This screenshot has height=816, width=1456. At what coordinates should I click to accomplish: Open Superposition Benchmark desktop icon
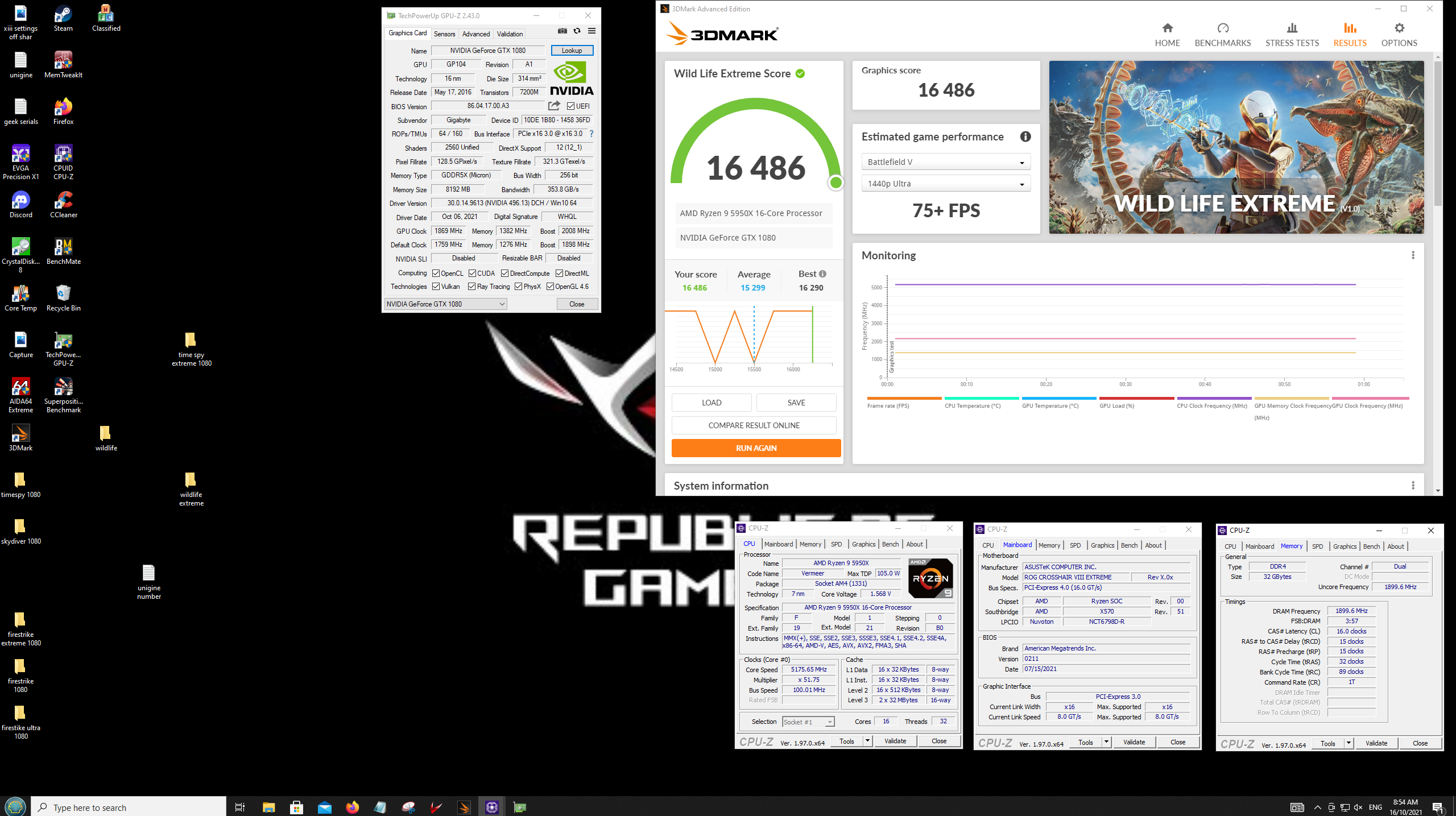click(x=63, y=395)
